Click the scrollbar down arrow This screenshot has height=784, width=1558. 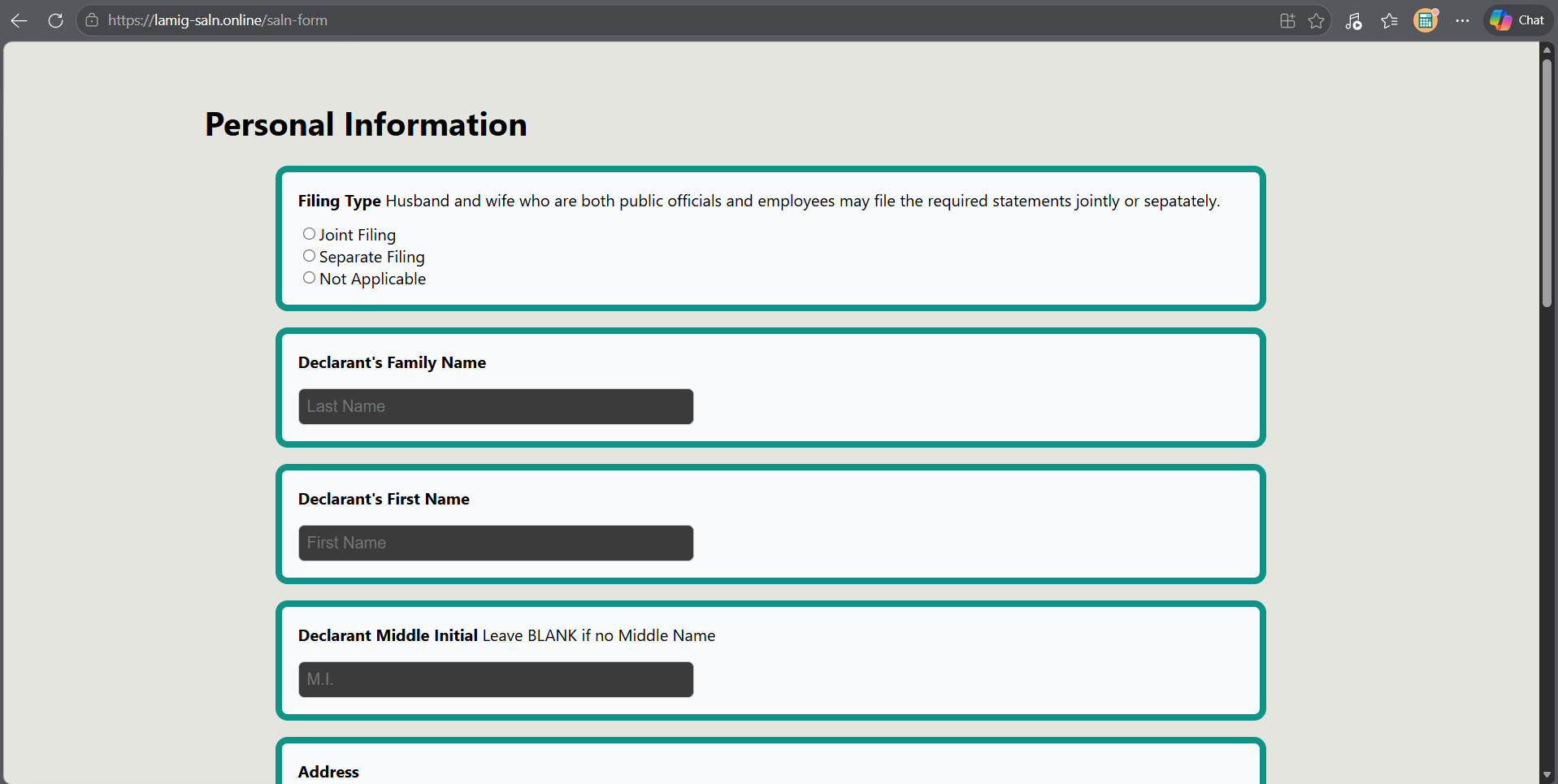click(x=1547, y=775)
